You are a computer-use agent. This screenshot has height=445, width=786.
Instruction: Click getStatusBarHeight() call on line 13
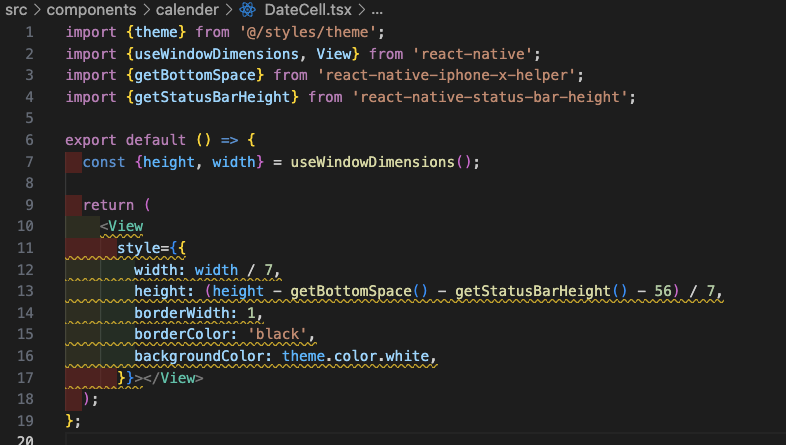tap(541, 291)
